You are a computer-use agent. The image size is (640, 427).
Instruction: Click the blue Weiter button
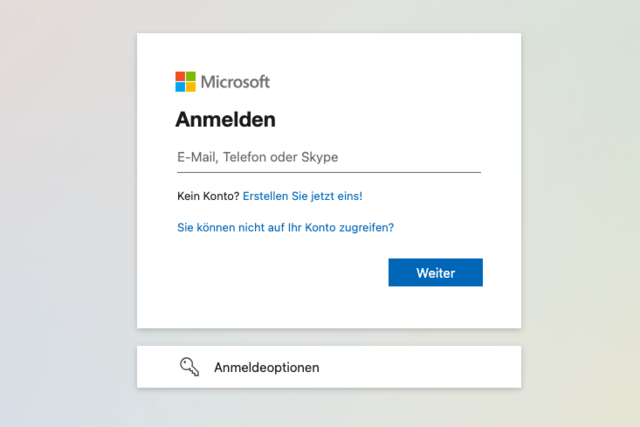436,272
